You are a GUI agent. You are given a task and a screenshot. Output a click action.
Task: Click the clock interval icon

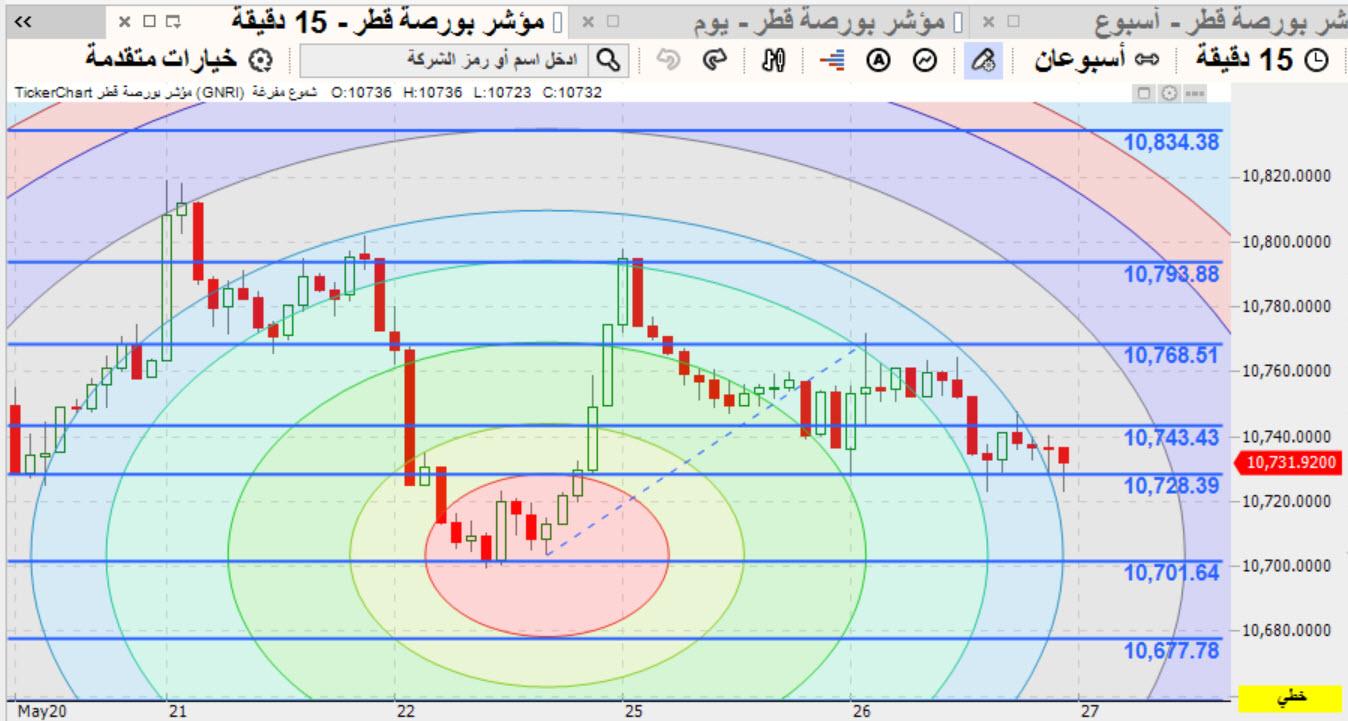[x=1319, y=60]
